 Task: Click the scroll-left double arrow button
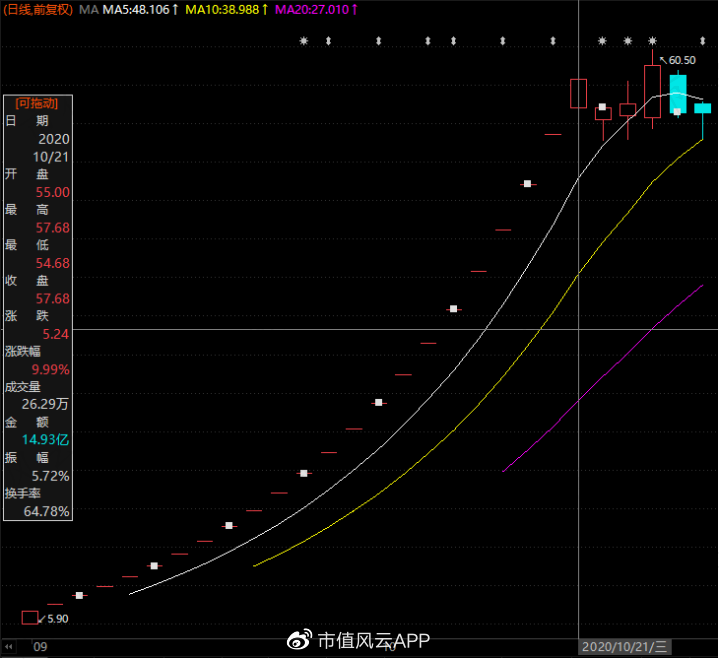click(x=9, y=647)
